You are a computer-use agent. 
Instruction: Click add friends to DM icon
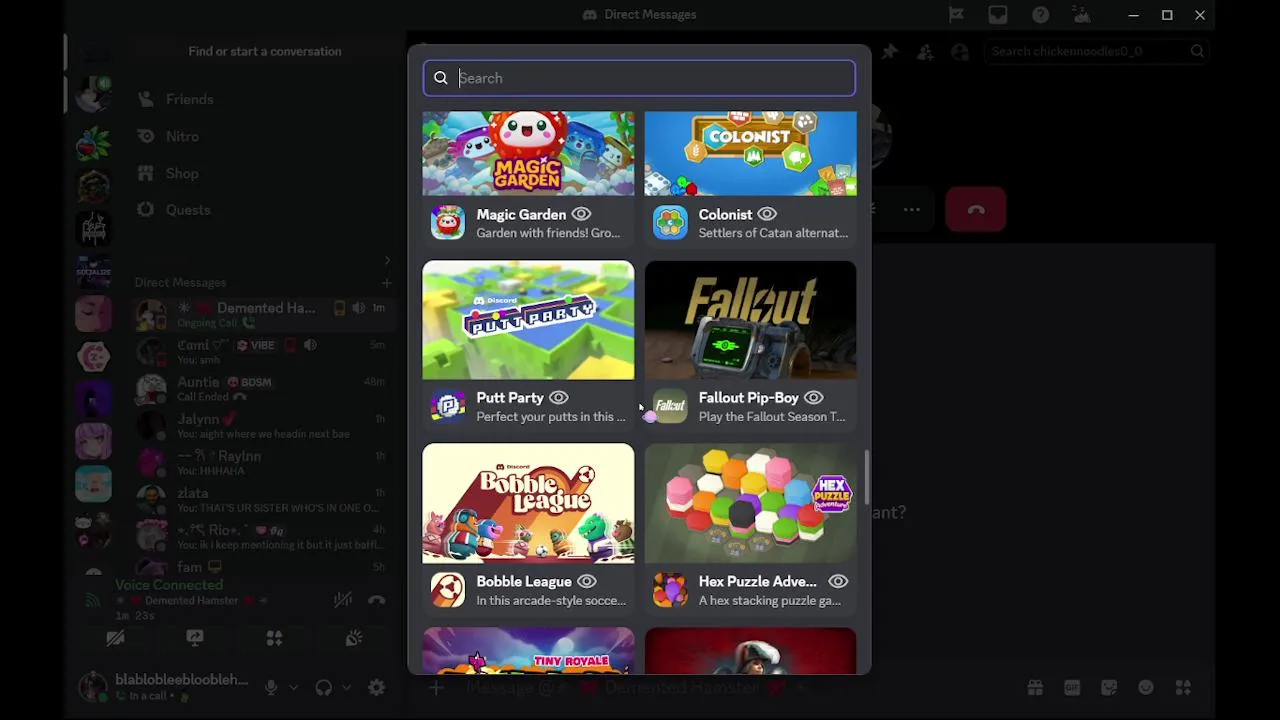click(925, 51)
